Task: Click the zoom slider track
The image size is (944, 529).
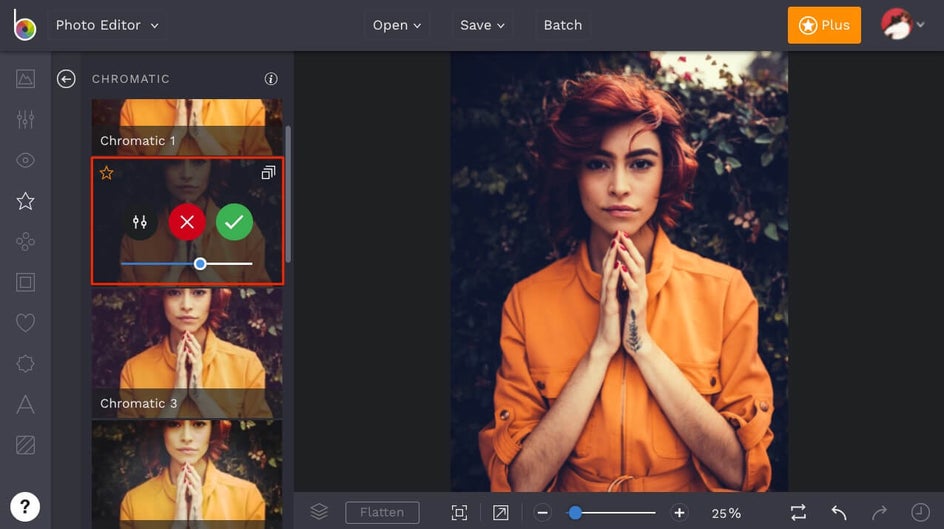Action: (620, 513)
